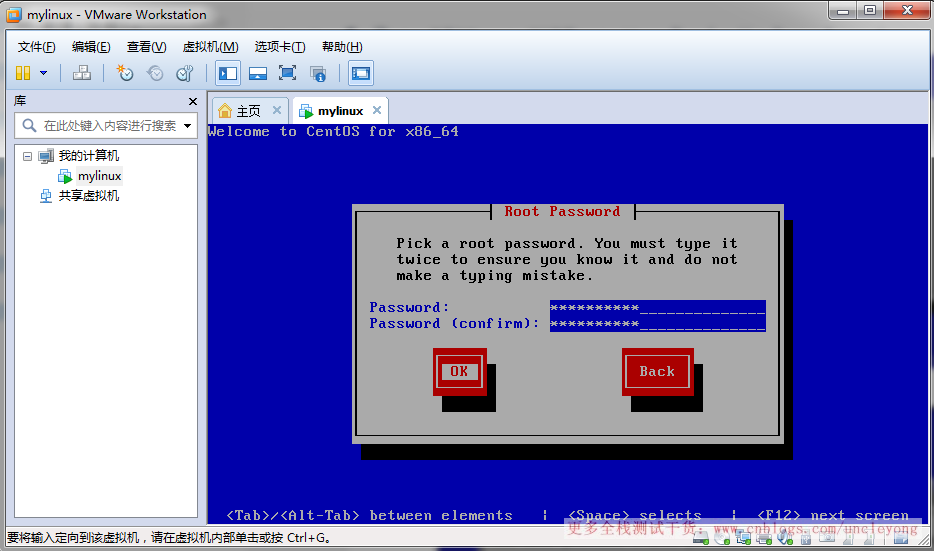Click the Password (confirm) input field

(x=658, y=324)
